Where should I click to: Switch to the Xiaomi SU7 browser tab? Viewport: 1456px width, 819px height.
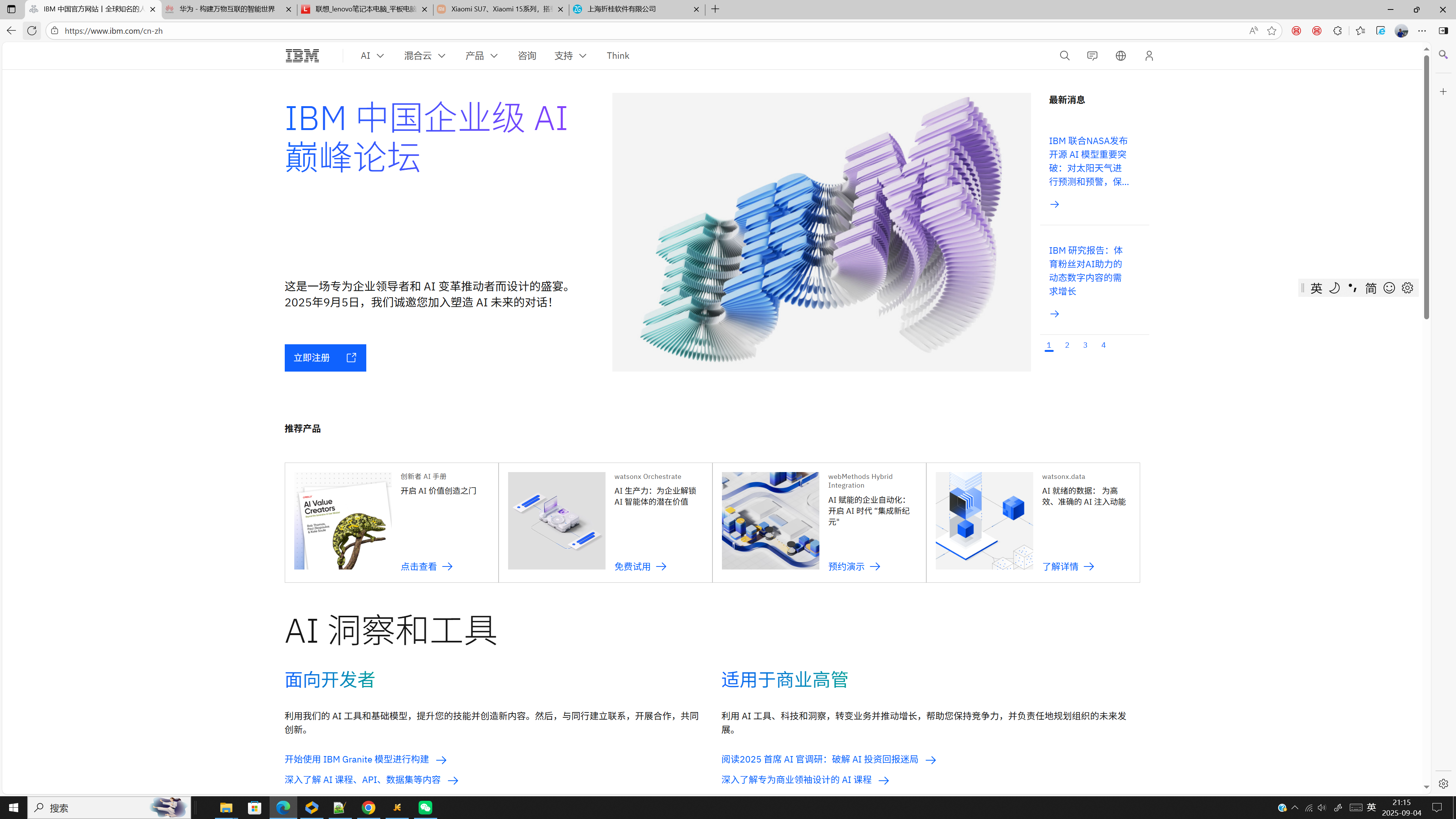coord(500,9)
